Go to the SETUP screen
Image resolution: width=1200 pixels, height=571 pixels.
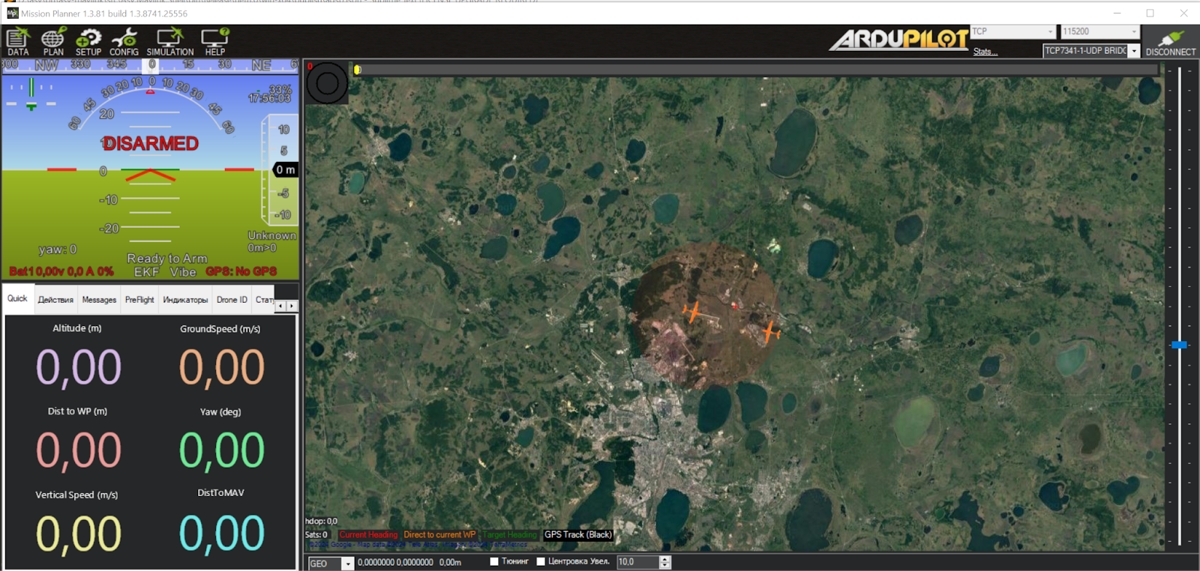[88, 42]
